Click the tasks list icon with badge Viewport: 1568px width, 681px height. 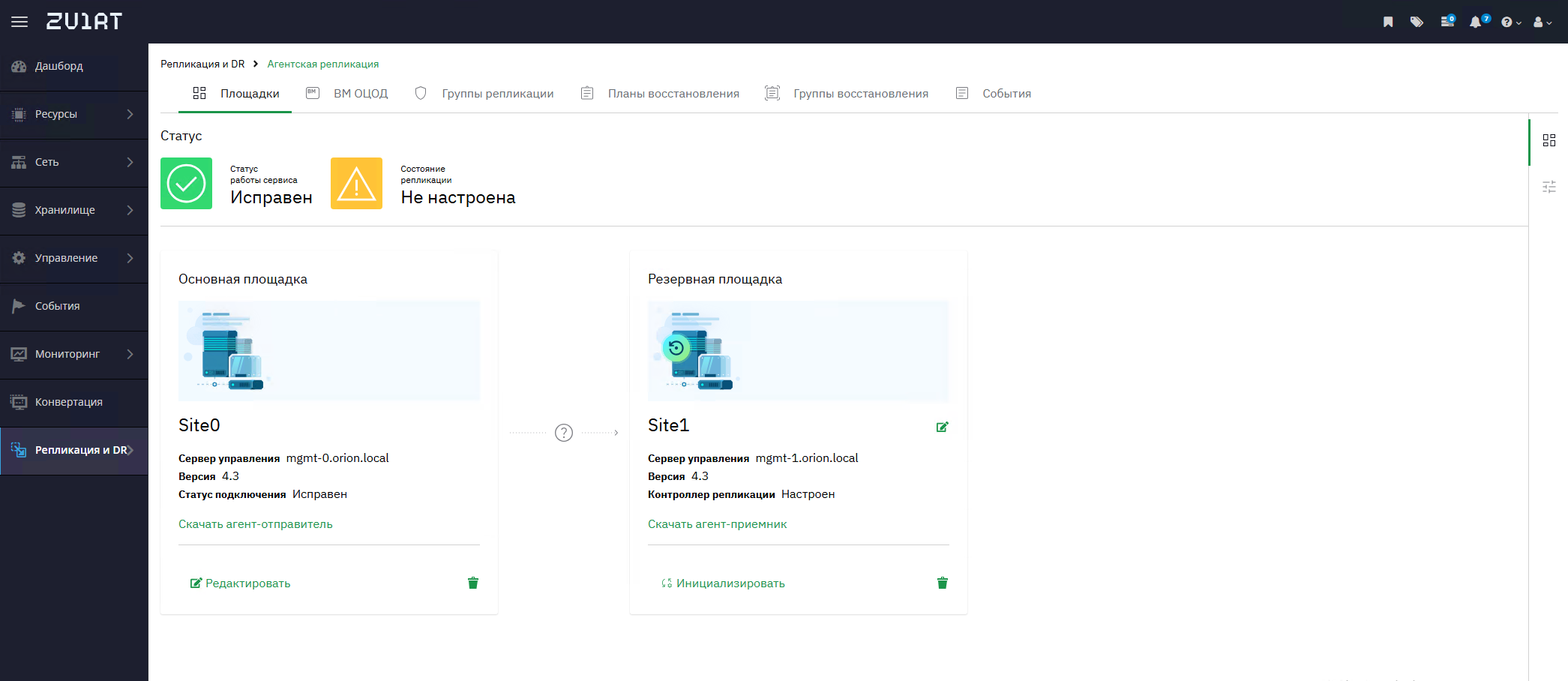1447,22
